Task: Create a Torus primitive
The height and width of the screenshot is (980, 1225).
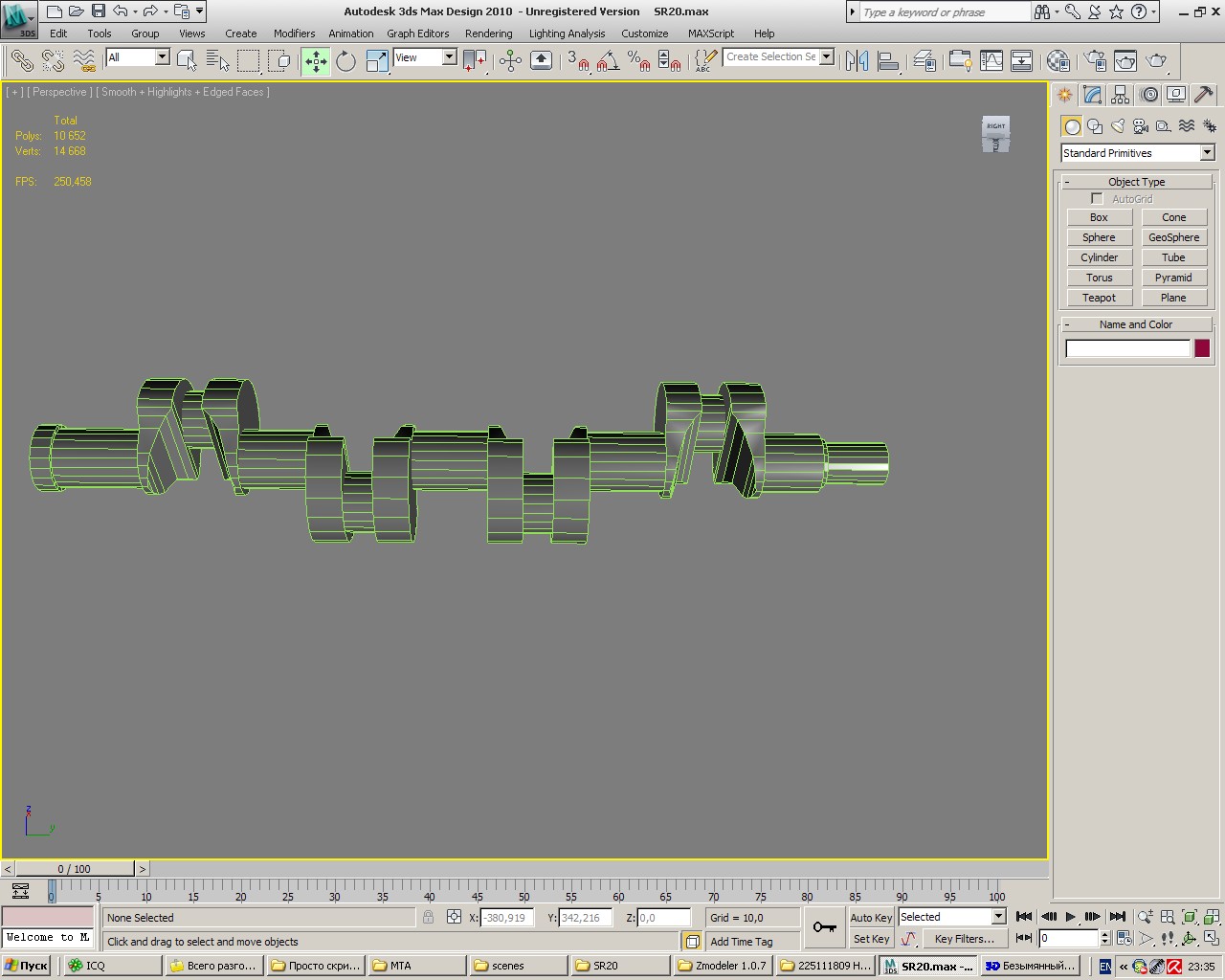Action: 1099,278
